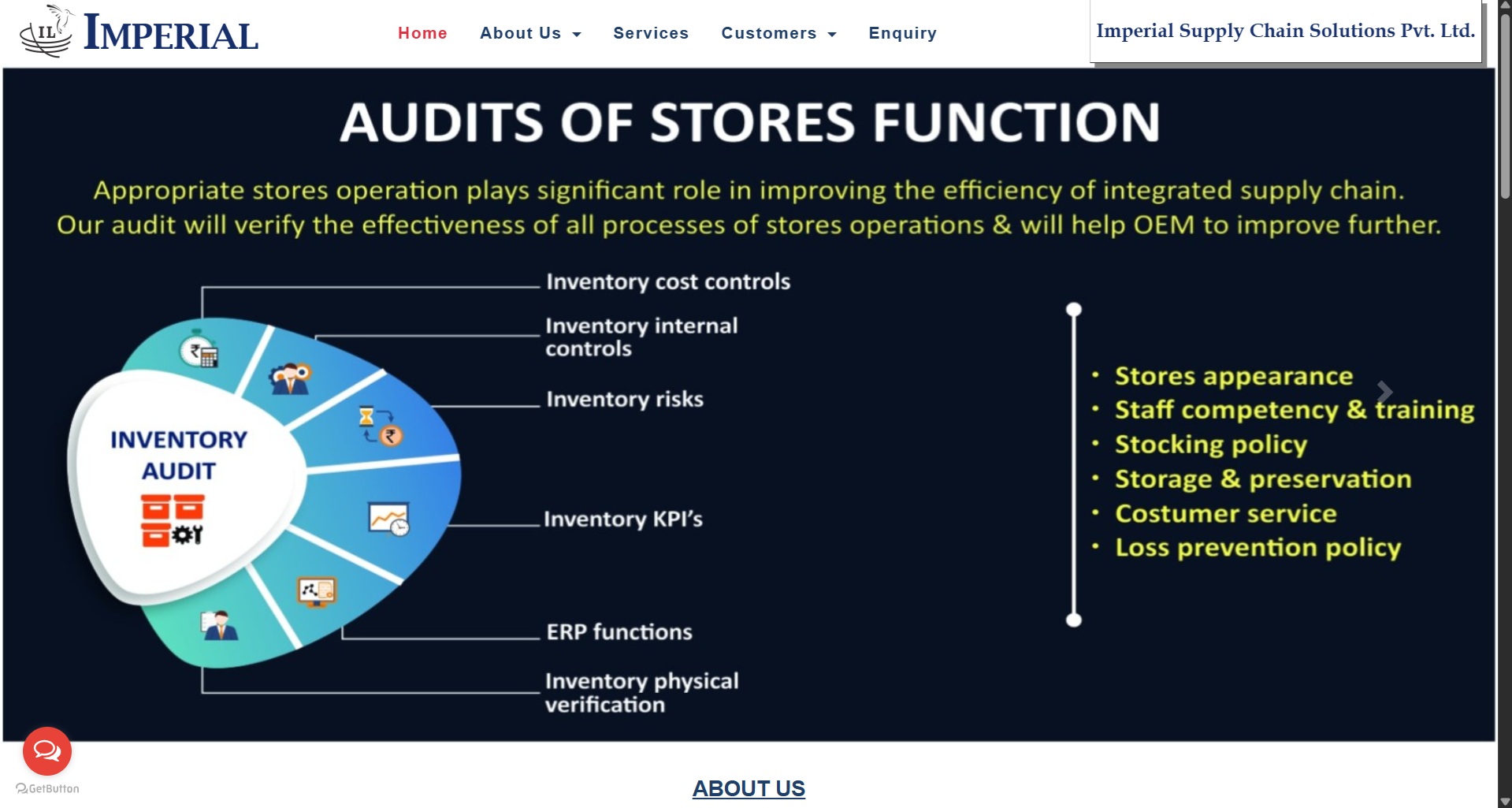The image size is (1512, 808).
Task: Click the physical verification person icon
Action: coord(219,626)
